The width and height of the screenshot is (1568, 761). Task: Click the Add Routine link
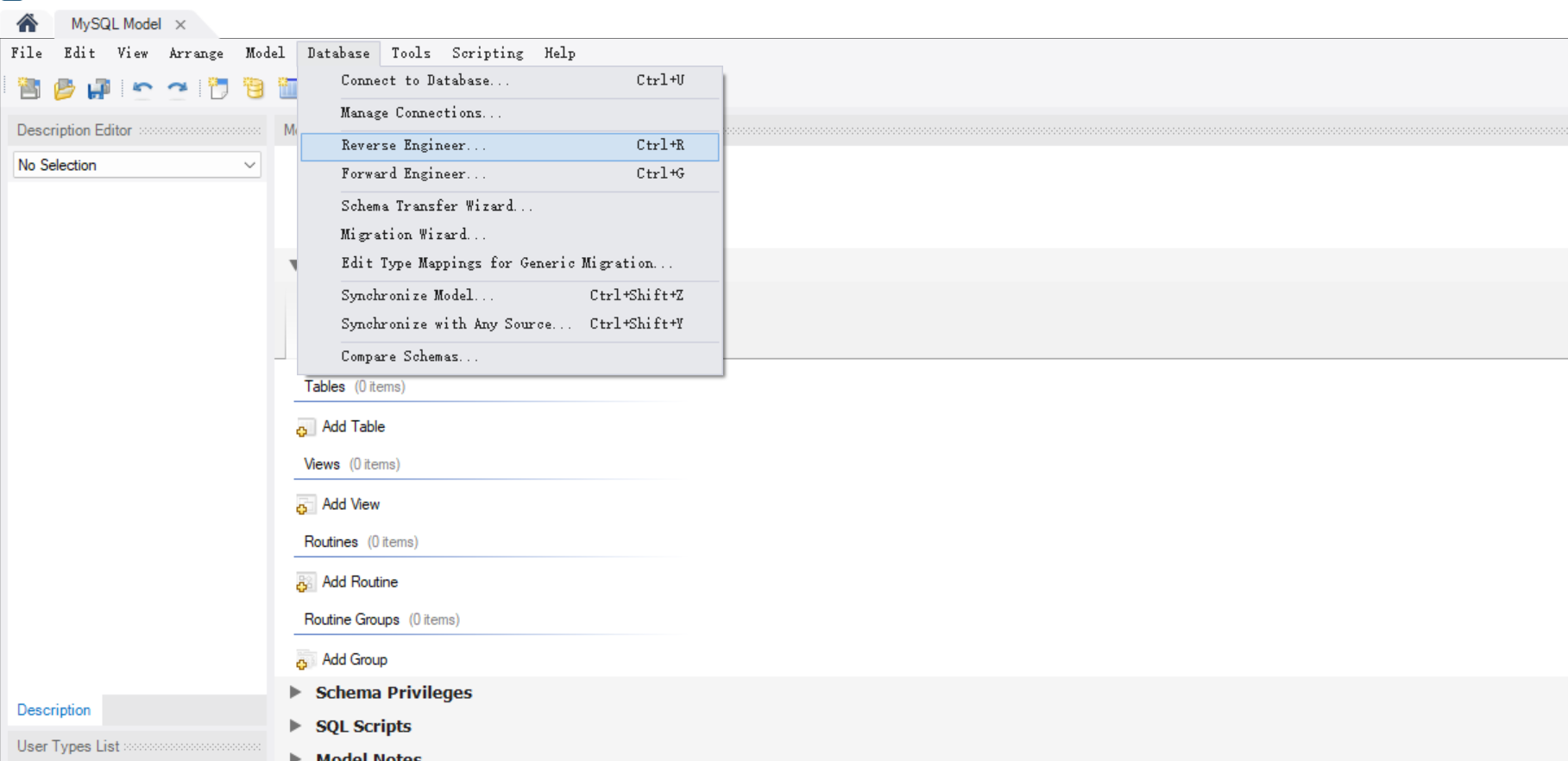[360, 582]
